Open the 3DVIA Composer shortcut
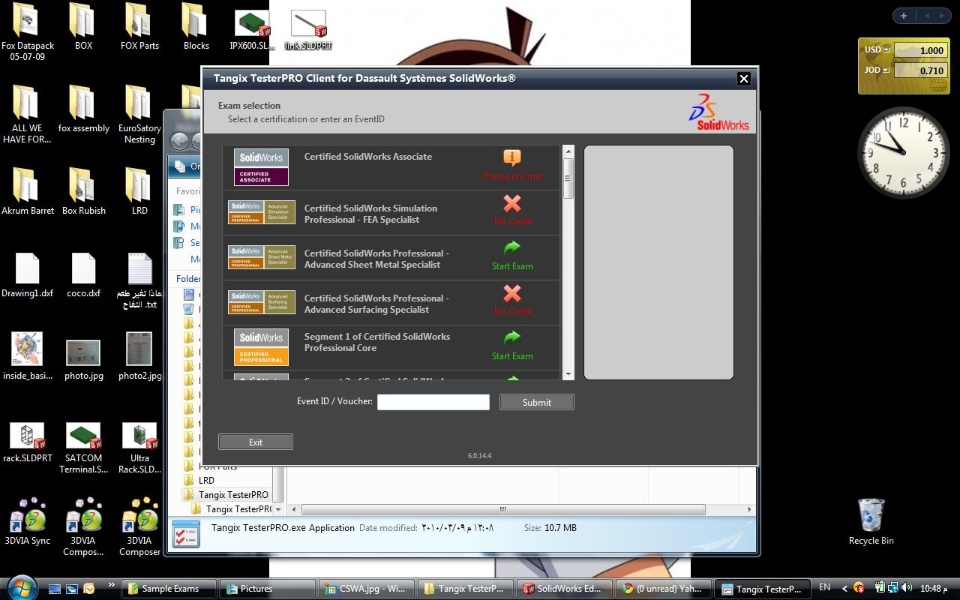The width and height of the screenshot is (960, 600). (x=140, y=527)
